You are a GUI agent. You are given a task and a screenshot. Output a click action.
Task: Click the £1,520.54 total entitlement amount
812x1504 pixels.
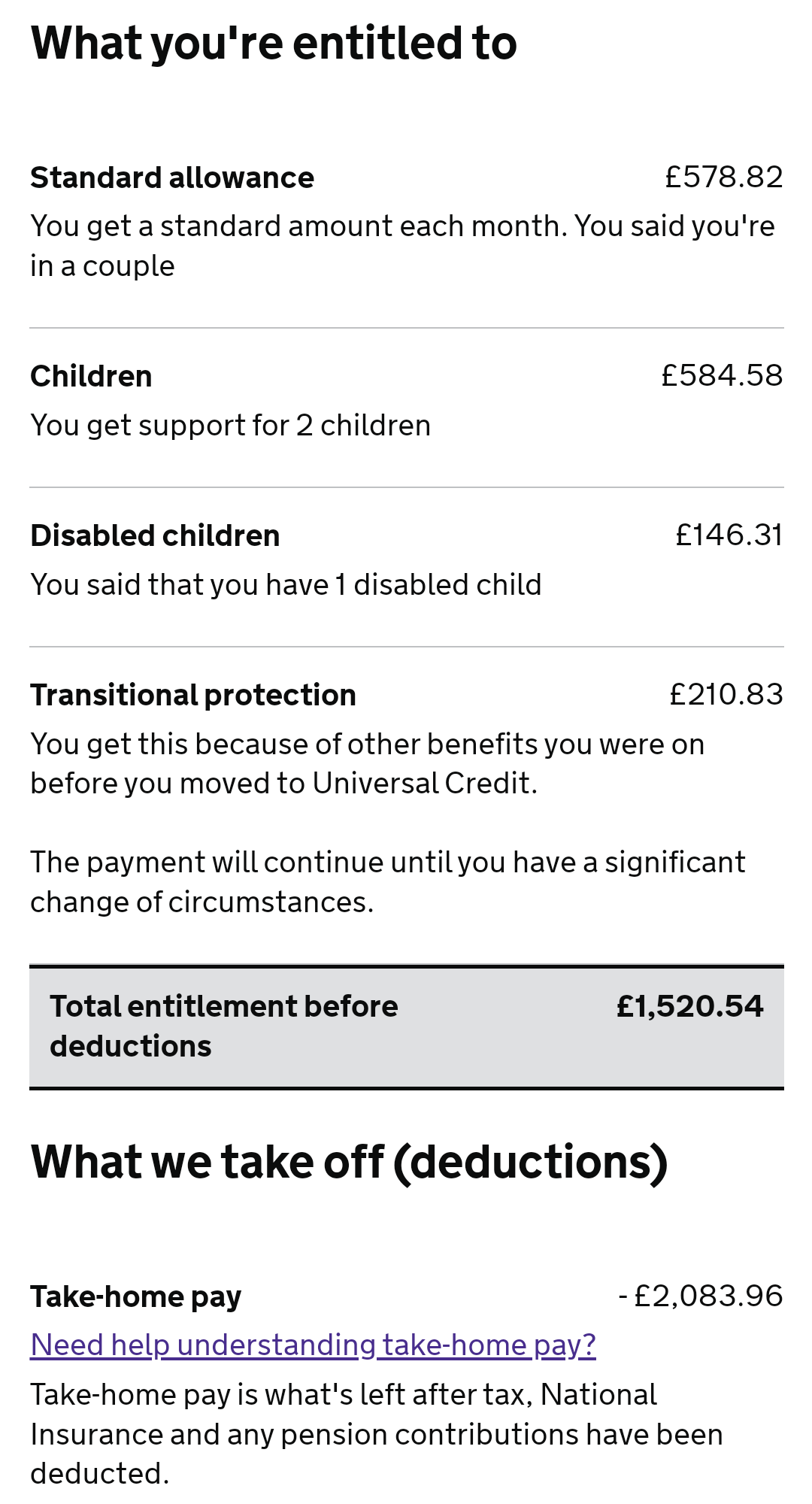(x=689, y=1006)
